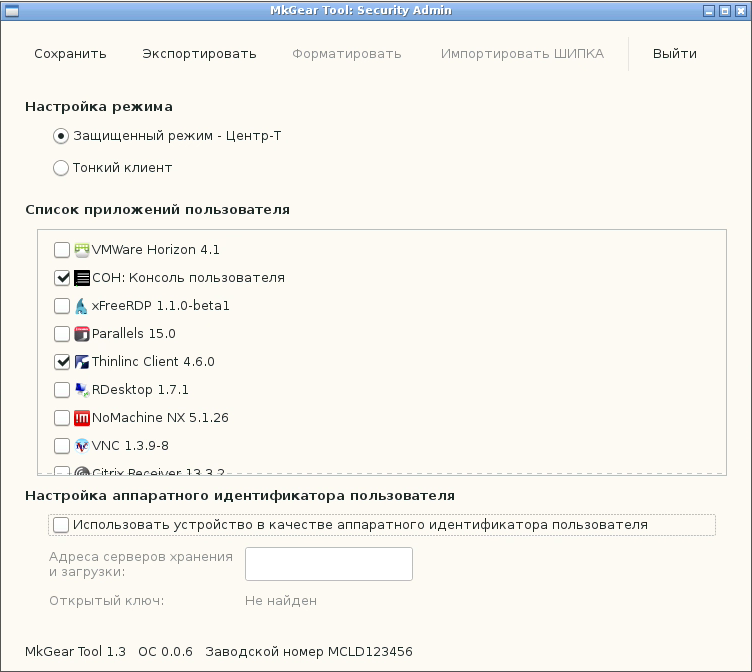Select Thinlinc Client 4.6.0 label
Viewport: 752px width, 672px height.
point(153,362)
